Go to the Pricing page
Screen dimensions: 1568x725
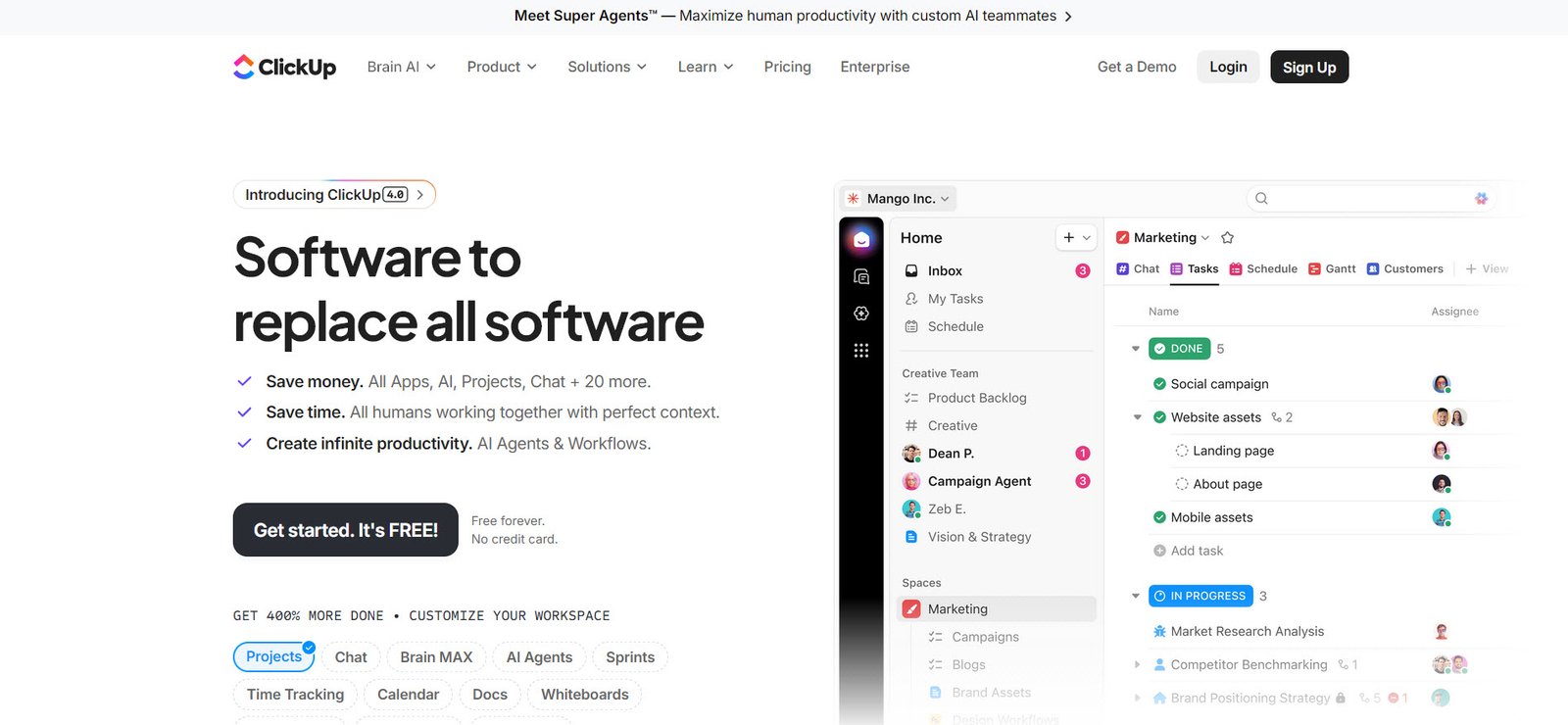tap(788, 67)
